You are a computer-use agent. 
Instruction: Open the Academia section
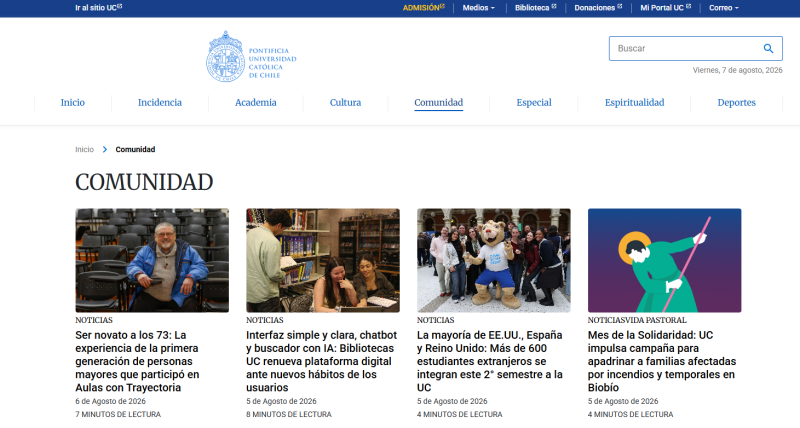point(256,103)
